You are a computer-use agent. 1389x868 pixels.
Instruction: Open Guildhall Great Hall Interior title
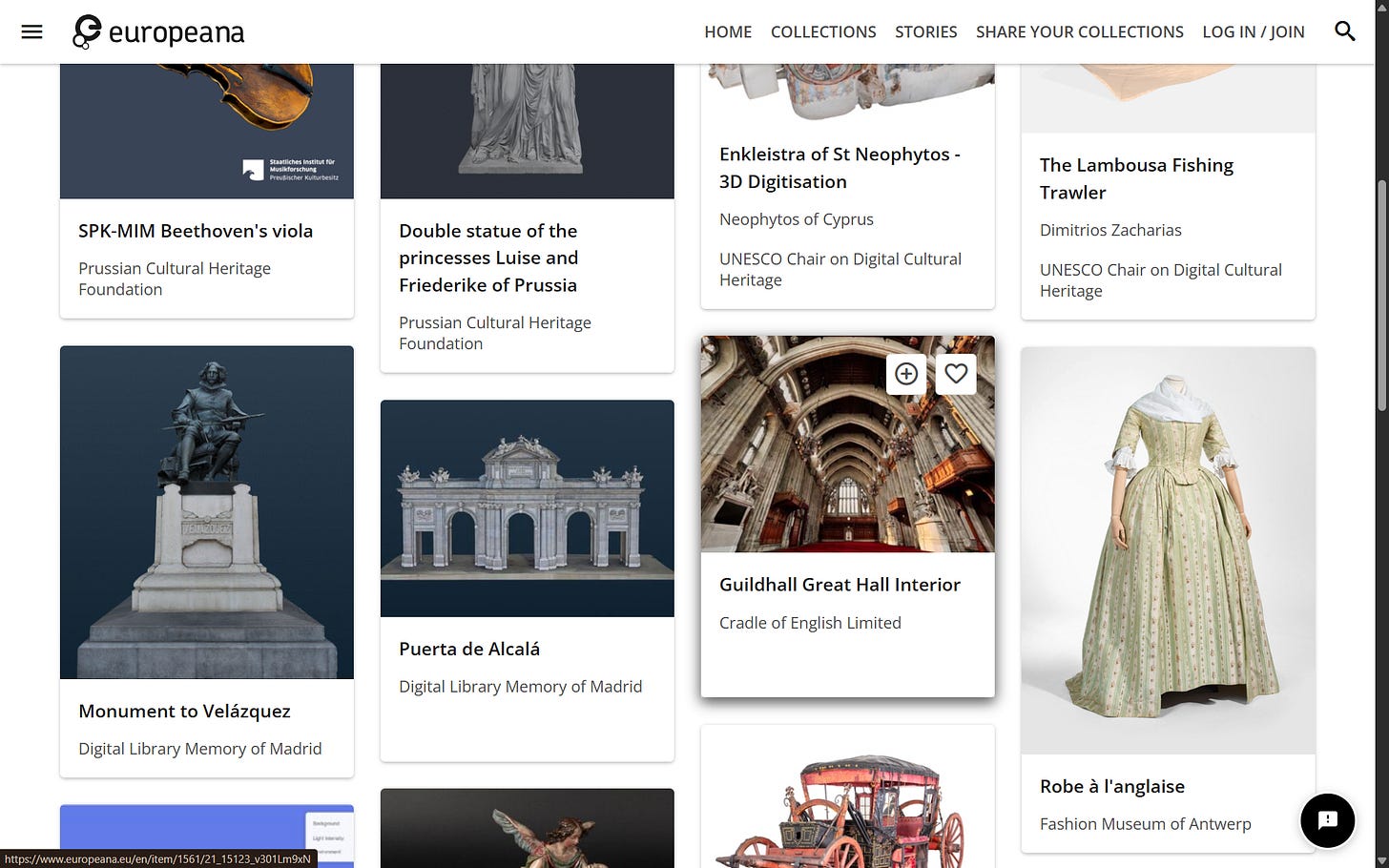coord(840,585)
